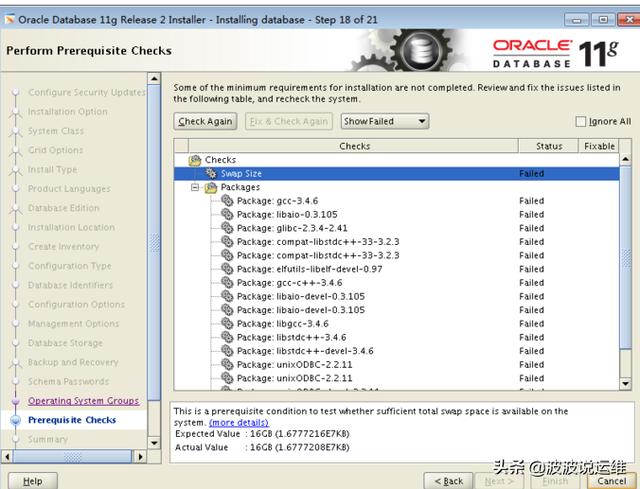The height and width of the screenshot is (489, 640).
Task: Go to Operating System Groups step
Action: [x=84, y=401]
